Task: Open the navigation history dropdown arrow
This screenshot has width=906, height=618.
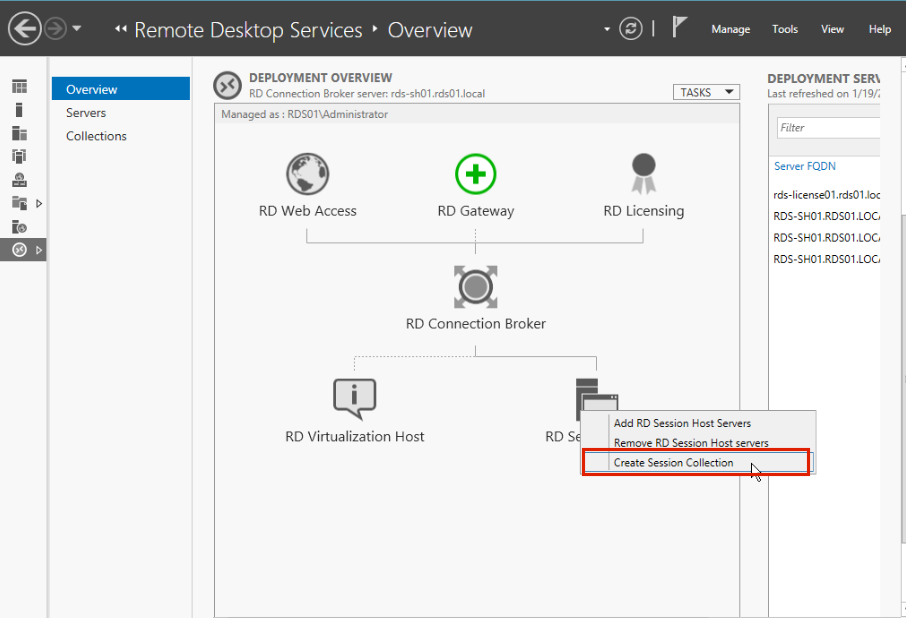Action: pyautogui.click(x=77, y=29)
